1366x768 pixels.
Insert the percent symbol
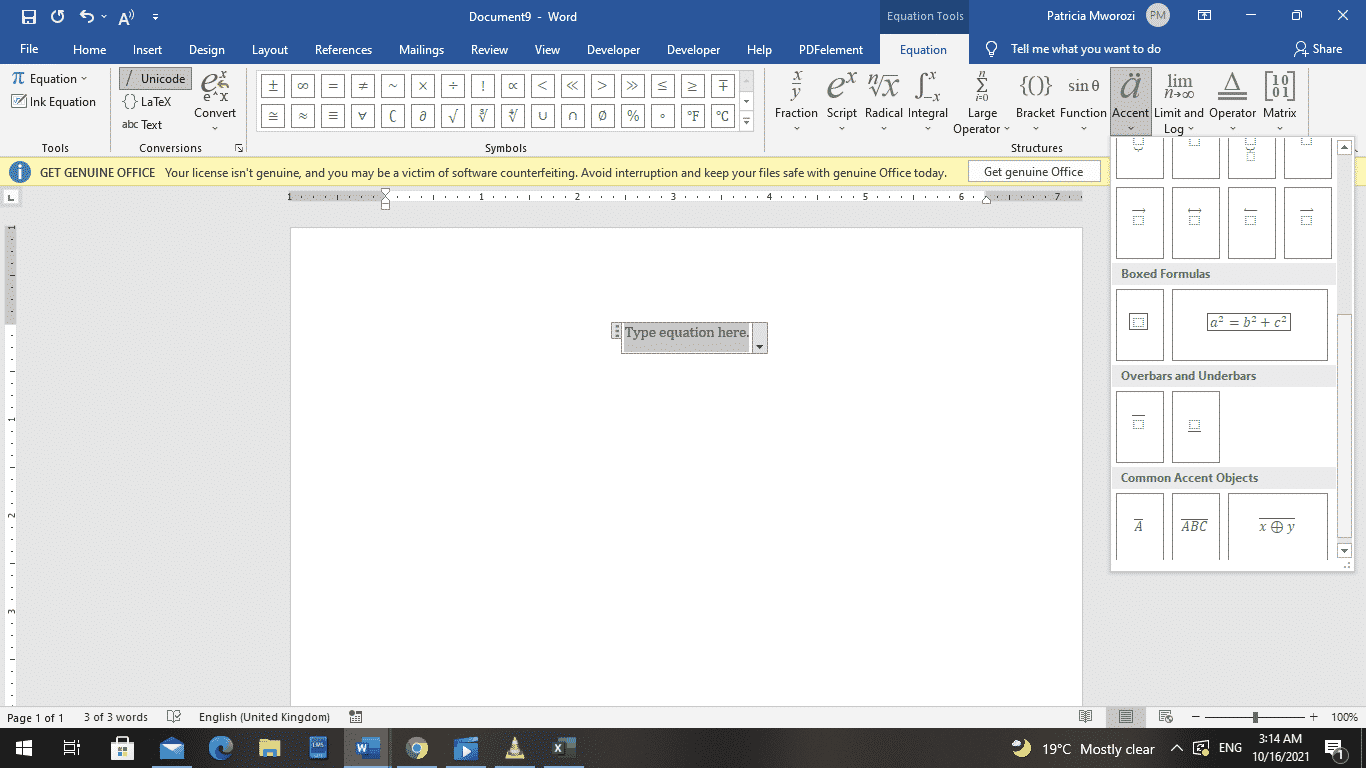(632, 116)
